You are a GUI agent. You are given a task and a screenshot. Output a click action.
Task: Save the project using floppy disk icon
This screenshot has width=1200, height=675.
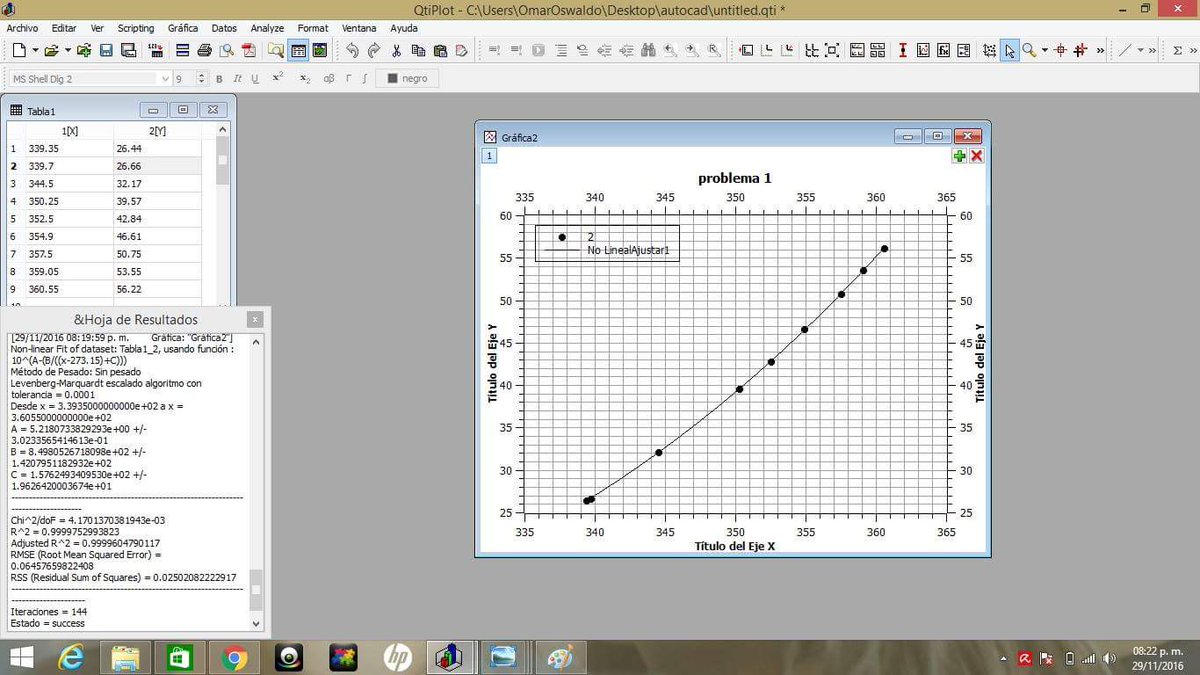(106, 50)
